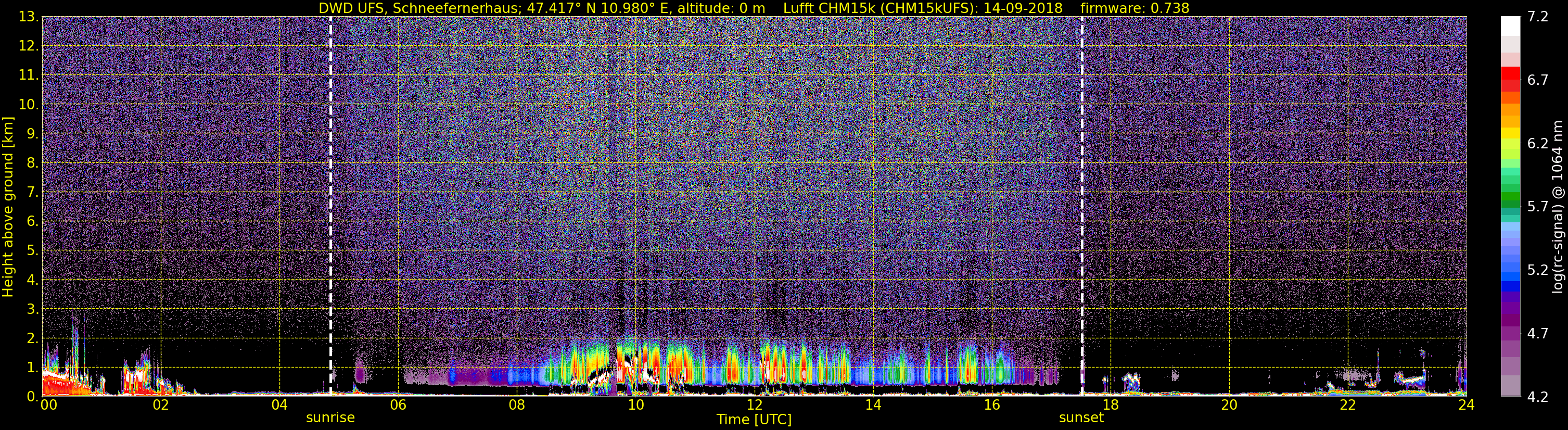Click the dashed white sunset line
The height and width of the screenshot is (430, 1568).
(x=1081, y=206)
